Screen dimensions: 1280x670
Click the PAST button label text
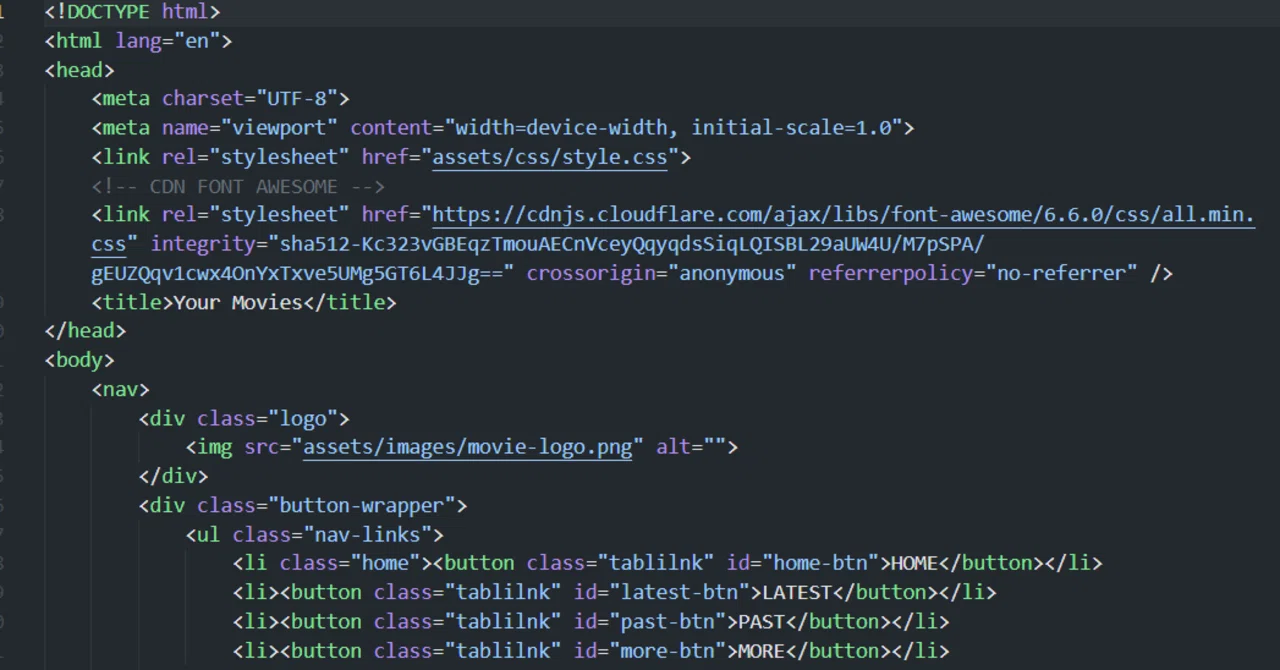coord(761,621)
